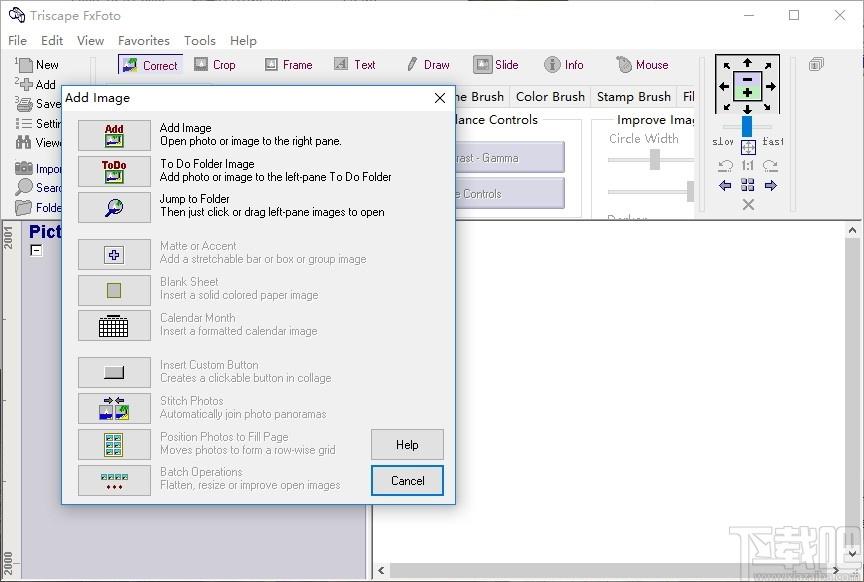The height and width of the screenshot is (582, 864).
Task: Click the Calendar Month grid button
Action: tap(114, 326)
